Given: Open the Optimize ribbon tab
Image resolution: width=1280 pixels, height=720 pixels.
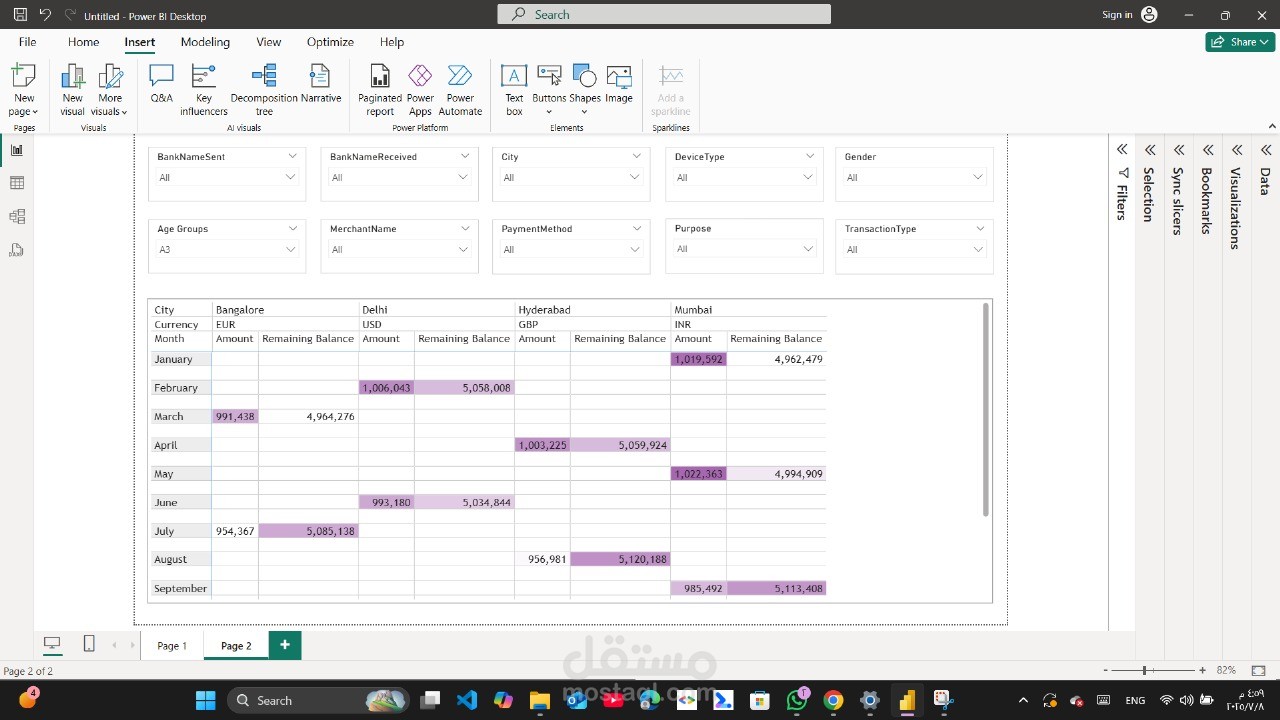Looking at the screenshot, I should [x=330, y=42].
